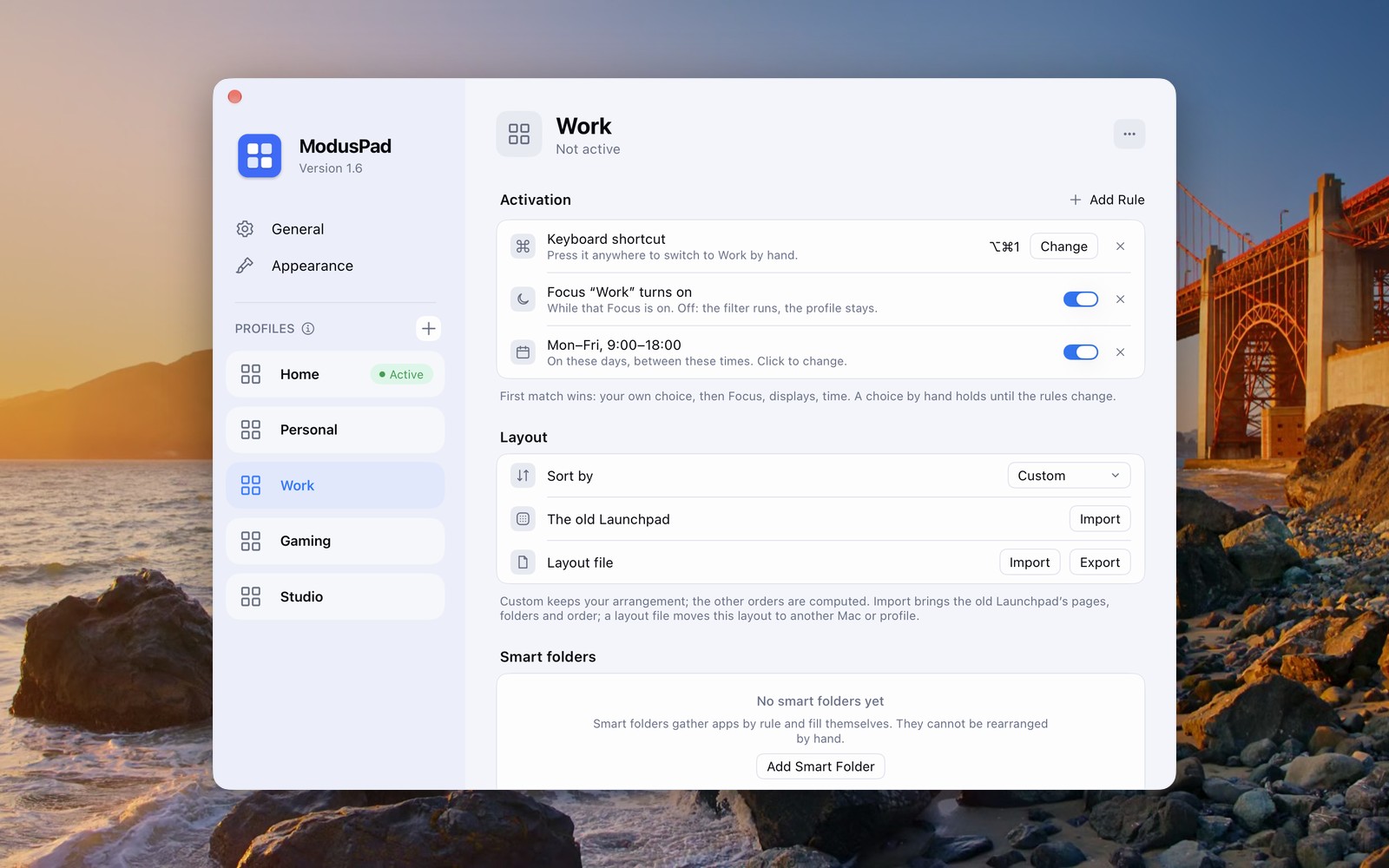Open the Sort by Custom dropdown

[1069, 476]
